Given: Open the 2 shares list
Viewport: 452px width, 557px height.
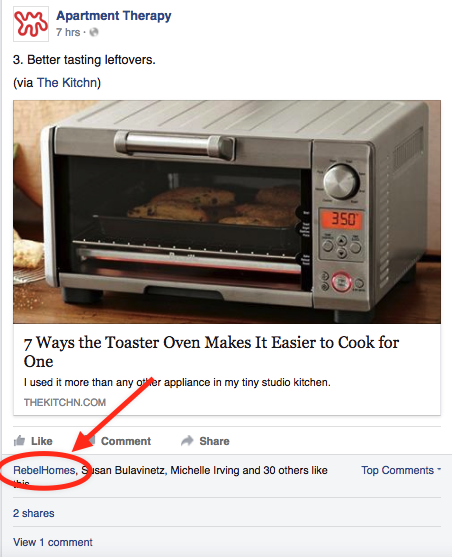Looking at the screenshot, I should 34,513.
